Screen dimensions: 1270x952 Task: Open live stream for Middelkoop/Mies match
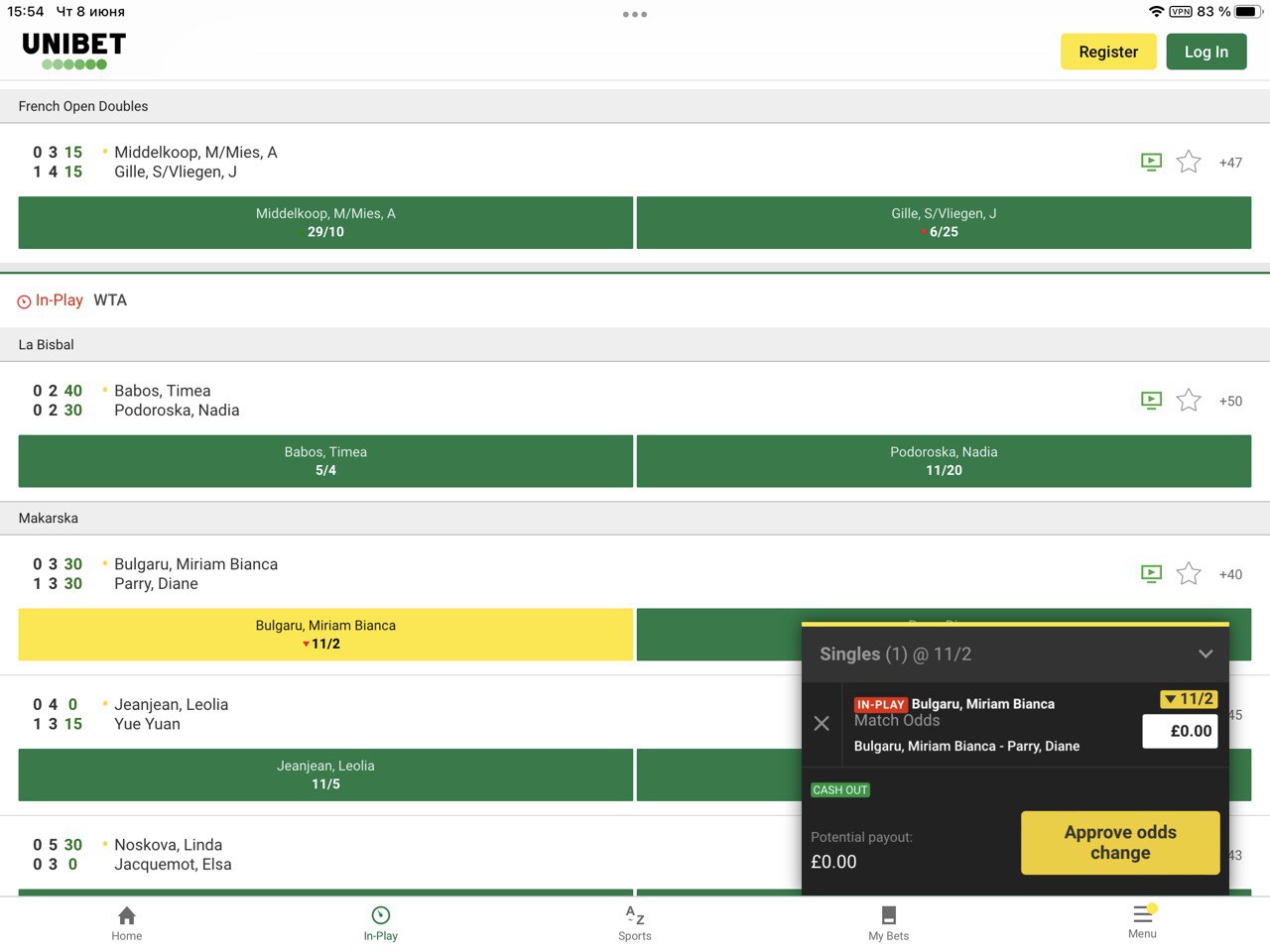pos(1151,162)
